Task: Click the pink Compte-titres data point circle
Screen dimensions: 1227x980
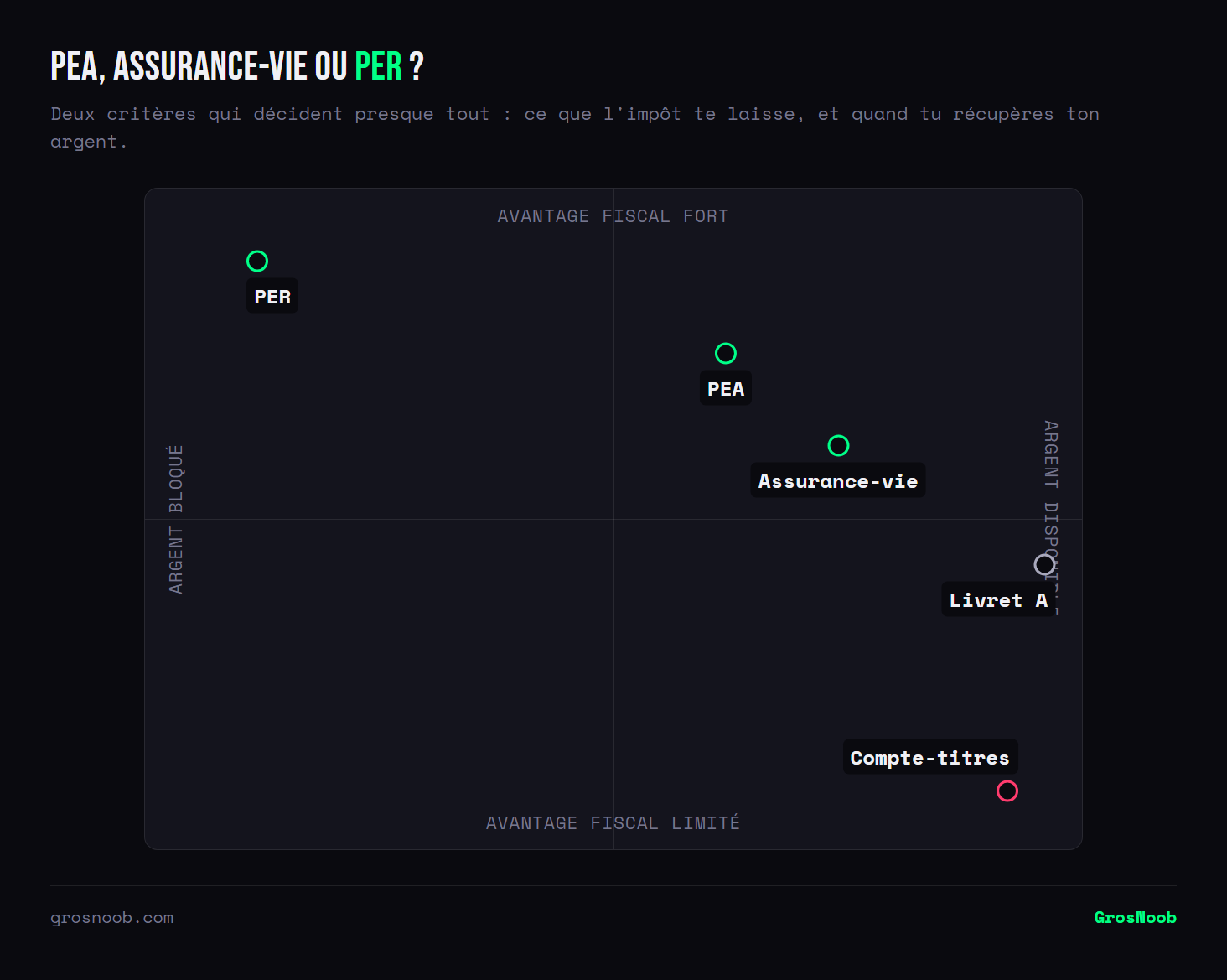Action: (x=1007, y=791)
